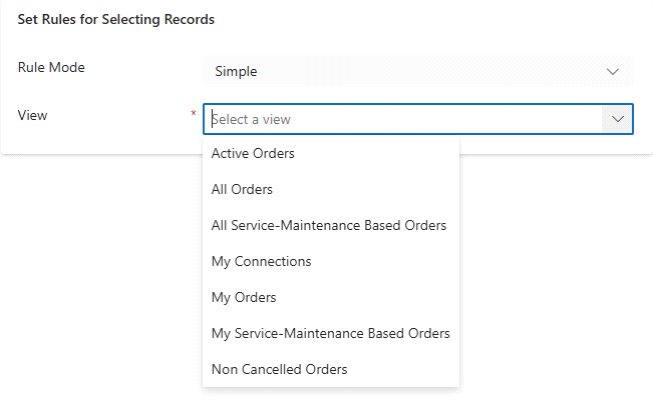
Task: Click the "Simple" value in Rule Mode
Action: 236,71
